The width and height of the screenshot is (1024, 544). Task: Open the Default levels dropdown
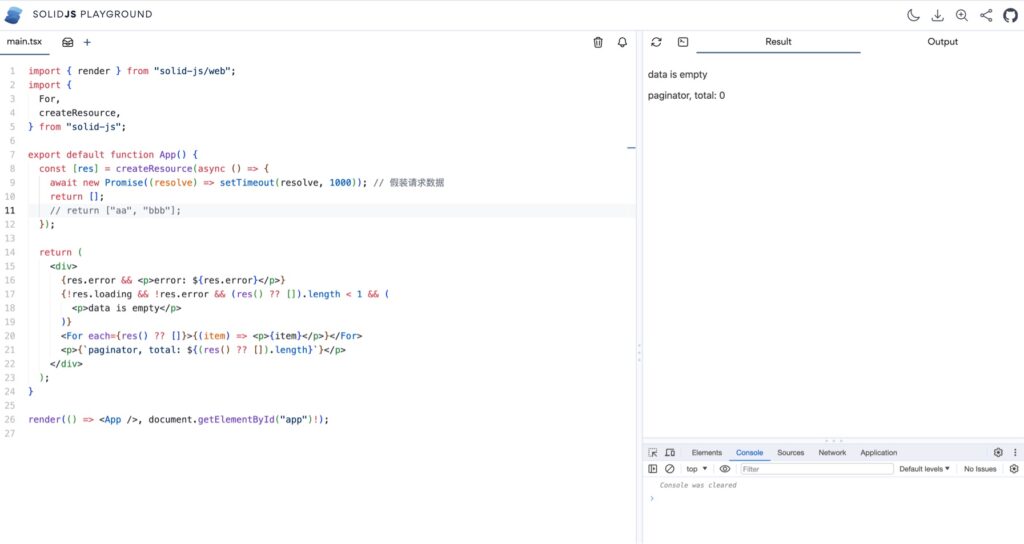pos(924,469)
